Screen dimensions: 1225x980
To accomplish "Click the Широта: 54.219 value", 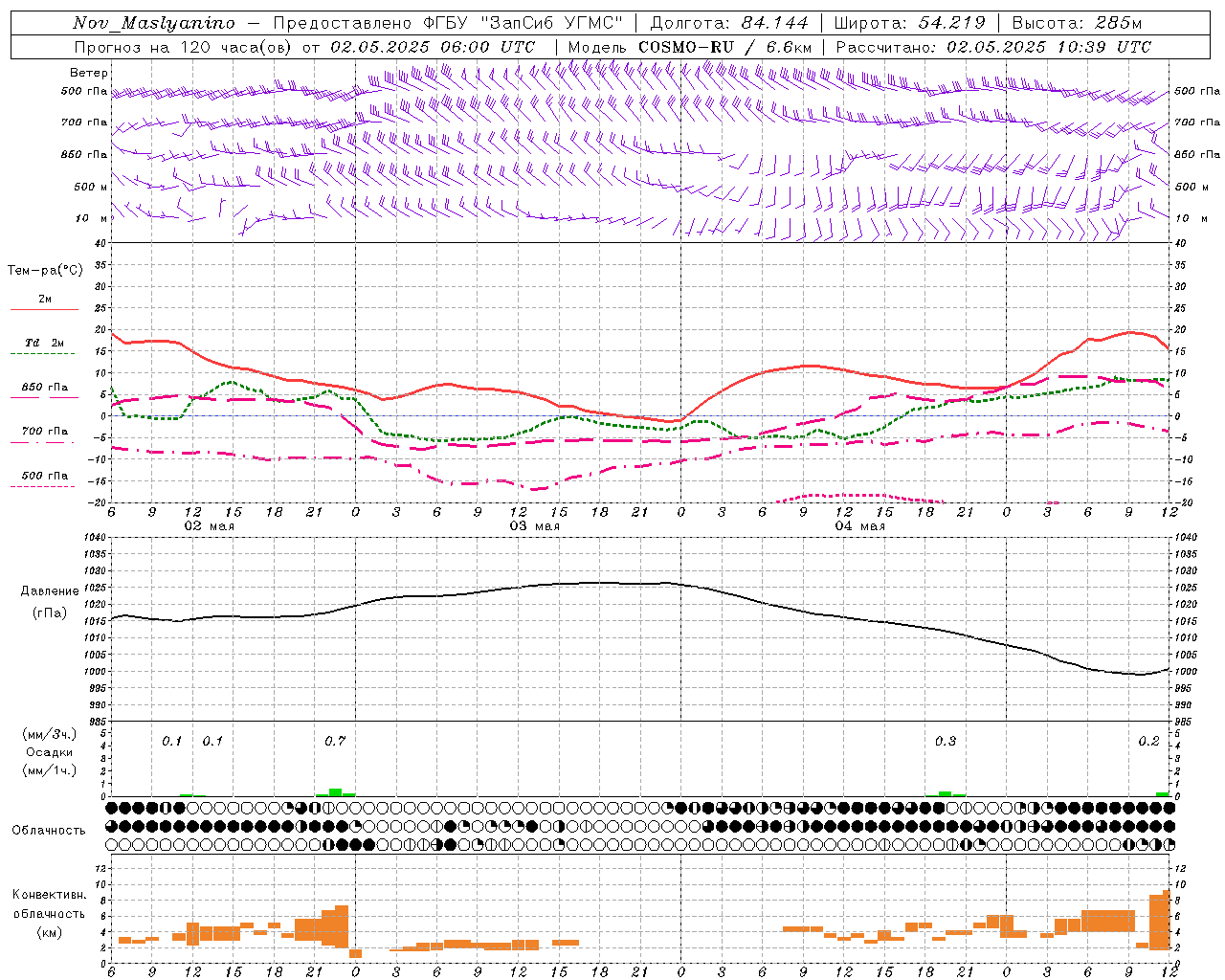I will tap(909, 23).
